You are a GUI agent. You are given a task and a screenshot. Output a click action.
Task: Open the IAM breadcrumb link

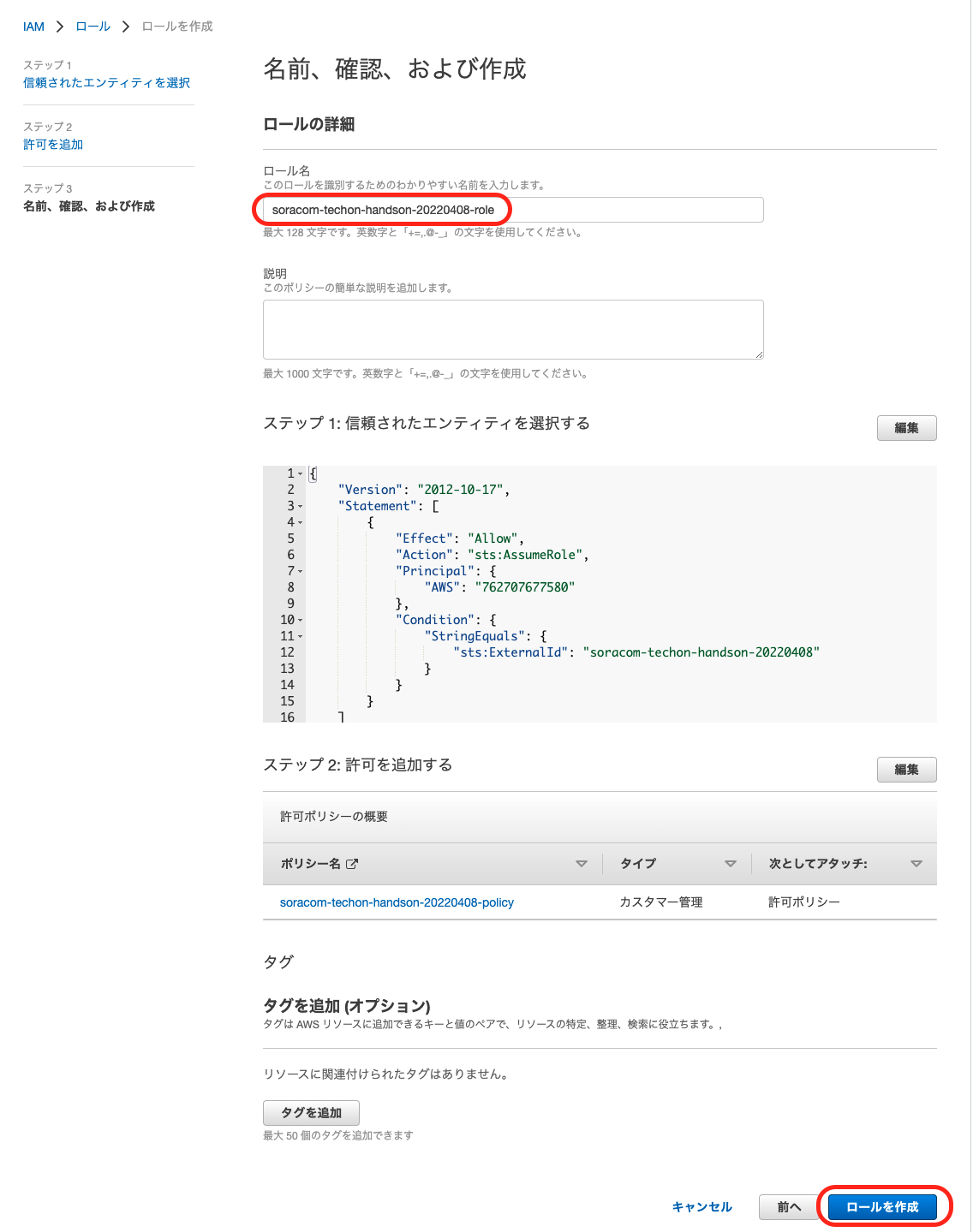pos(33,27)
